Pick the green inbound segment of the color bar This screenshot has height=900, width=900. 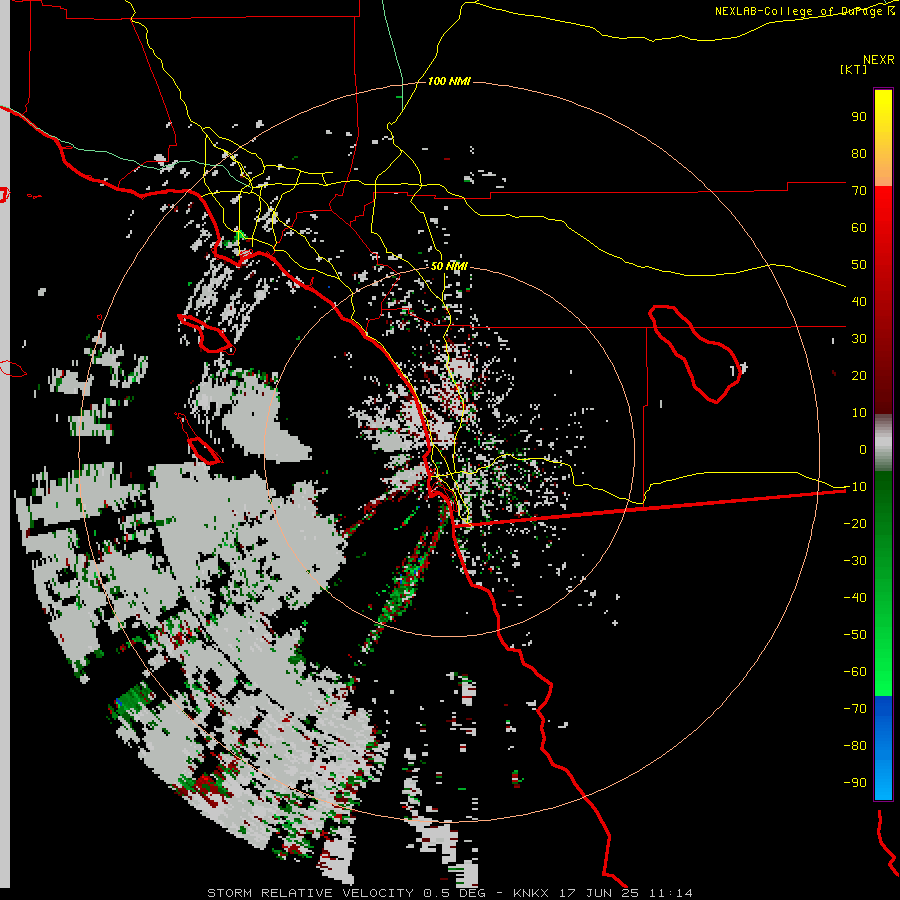point(883,584)
